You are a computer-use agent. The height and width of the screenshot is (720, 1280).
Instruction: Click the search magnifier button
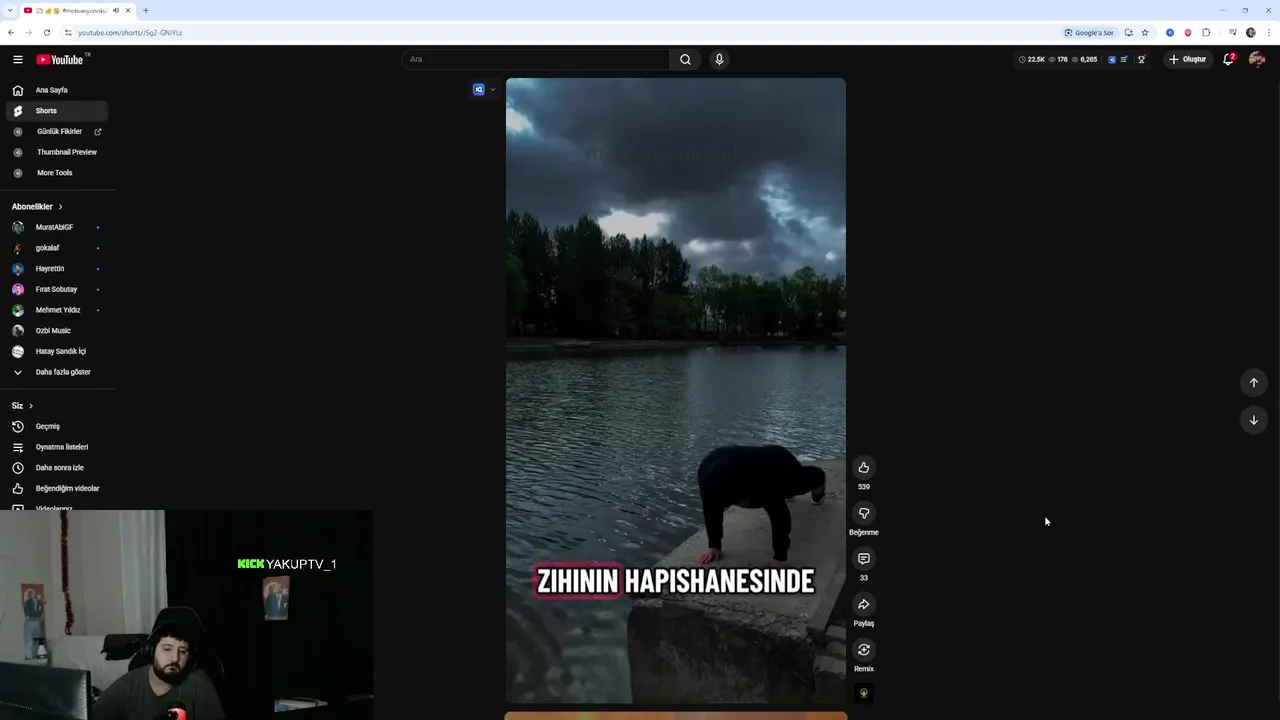(685, 59)
